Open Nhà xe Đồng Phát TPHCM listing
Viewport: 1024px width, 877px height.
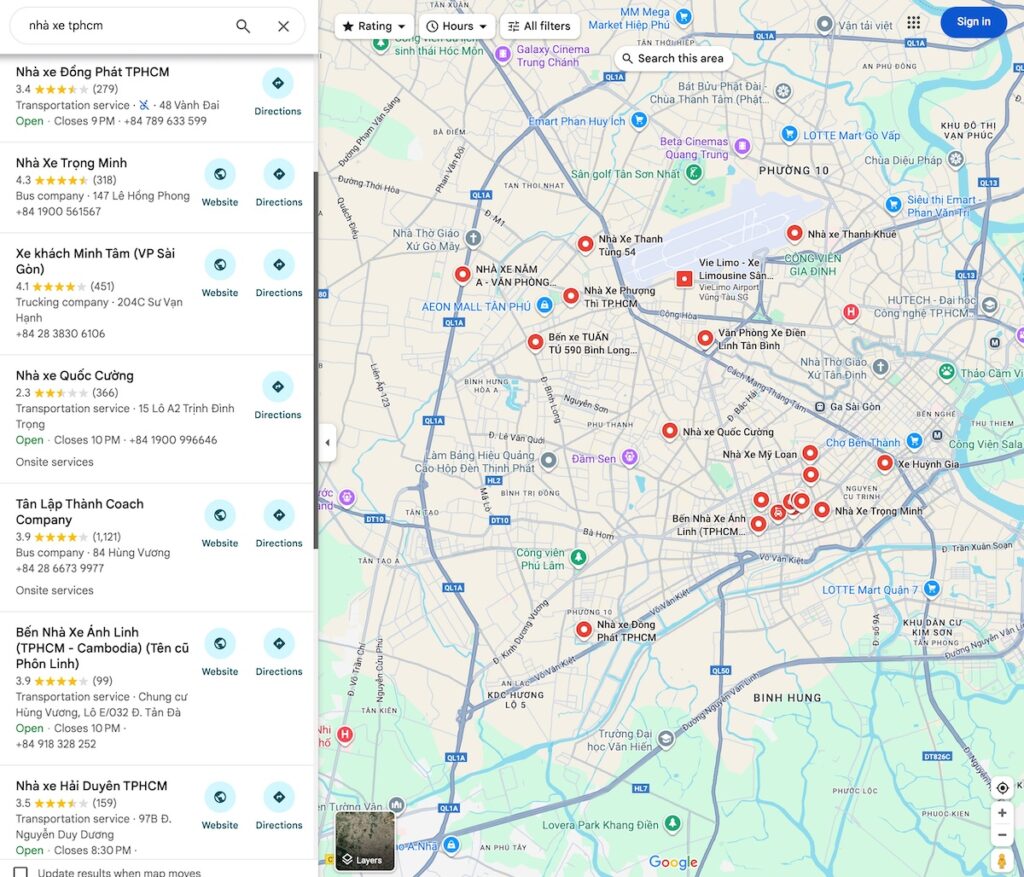[x=93, y=72]
